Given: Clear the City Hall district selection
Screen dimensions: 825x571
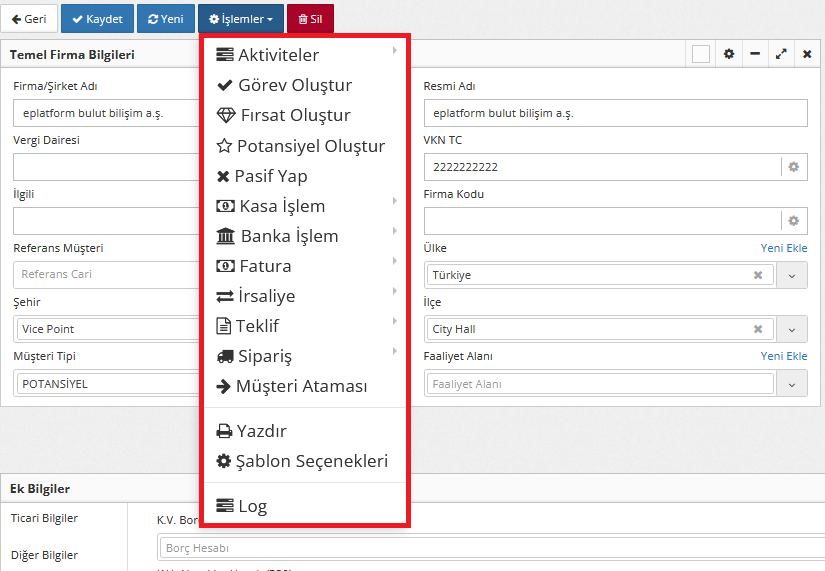Looking at the screenshot, I should (758, 329).
